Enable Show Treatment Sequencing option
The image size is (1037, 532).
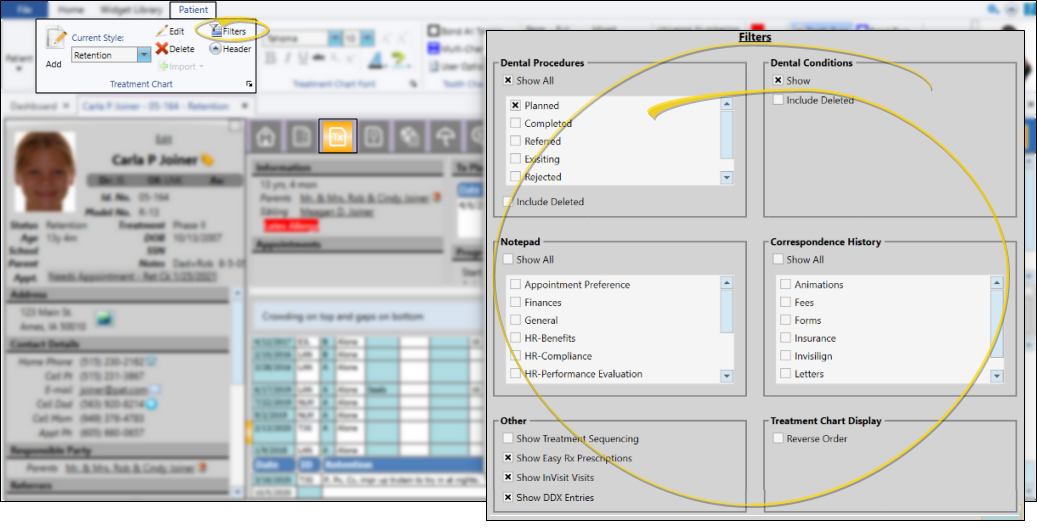[508, 439]
